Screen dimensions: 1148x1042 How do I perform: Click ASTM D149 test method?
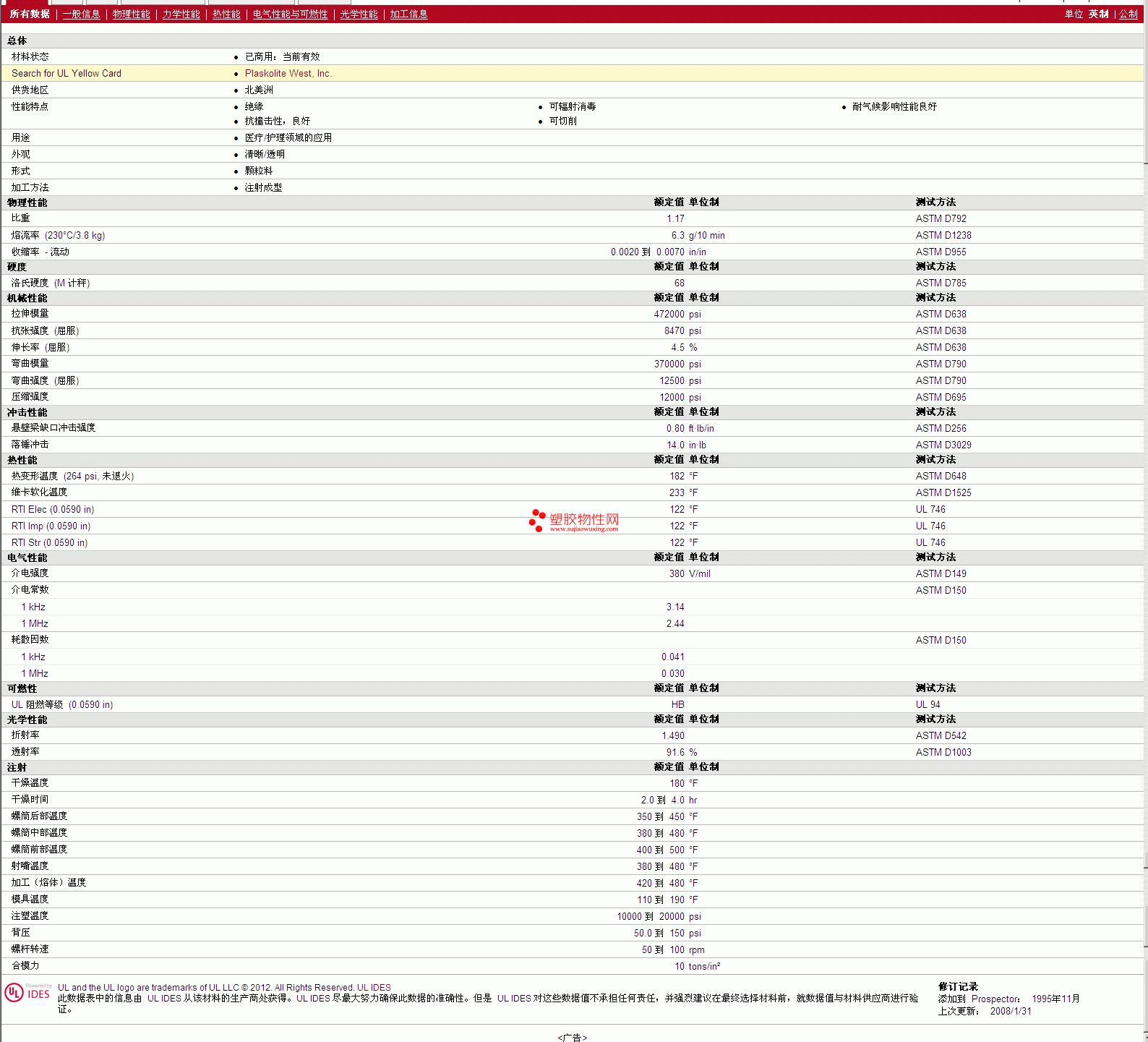pos(941,573)
